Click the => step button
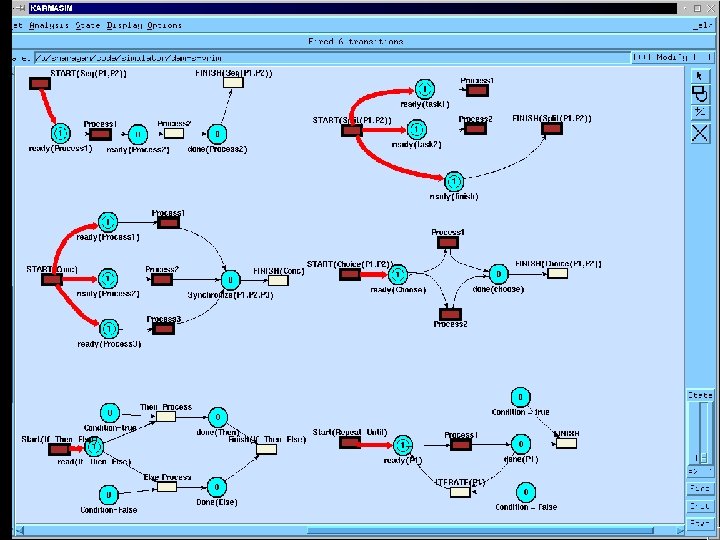The image size is (720, 540). coord(700,472)
